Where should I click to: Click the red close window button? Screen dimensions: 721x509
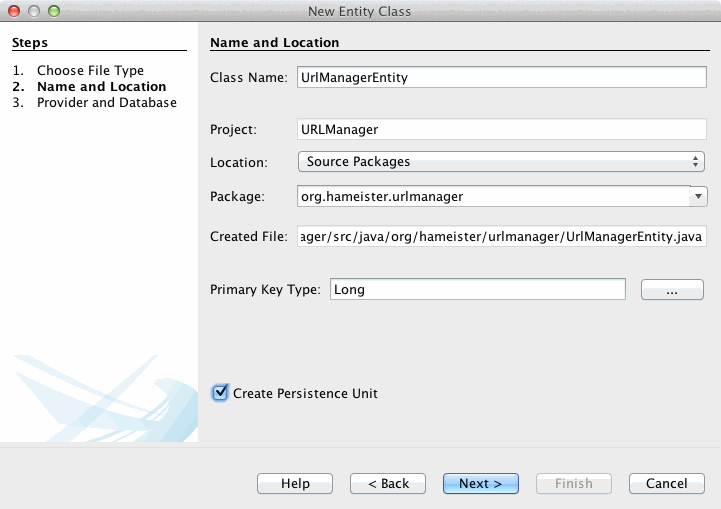[x=14, y=11]
